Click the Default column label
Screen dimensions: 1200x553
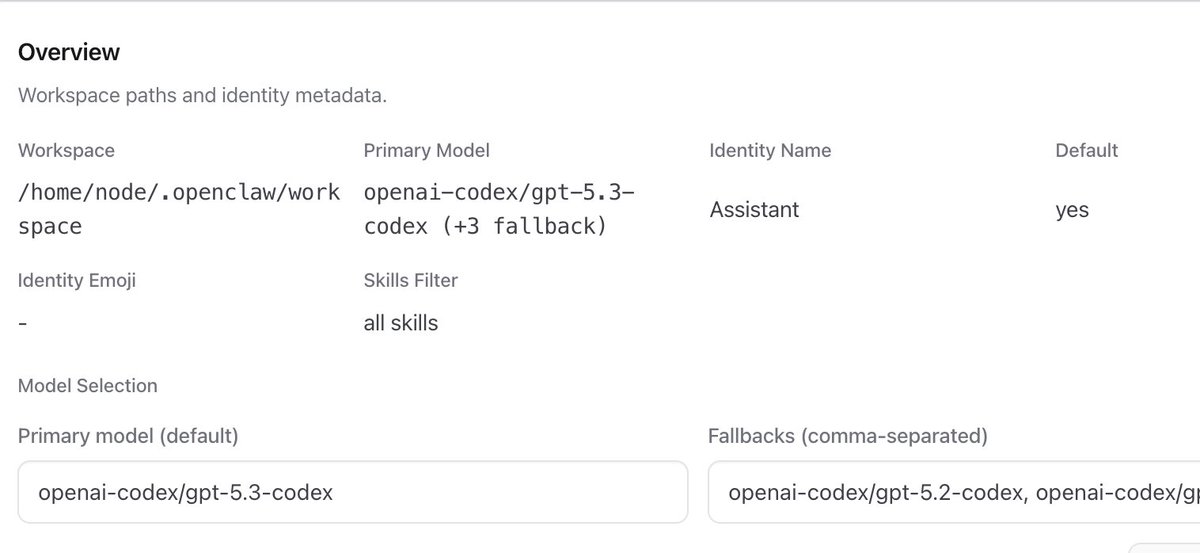coord(1087,150)
